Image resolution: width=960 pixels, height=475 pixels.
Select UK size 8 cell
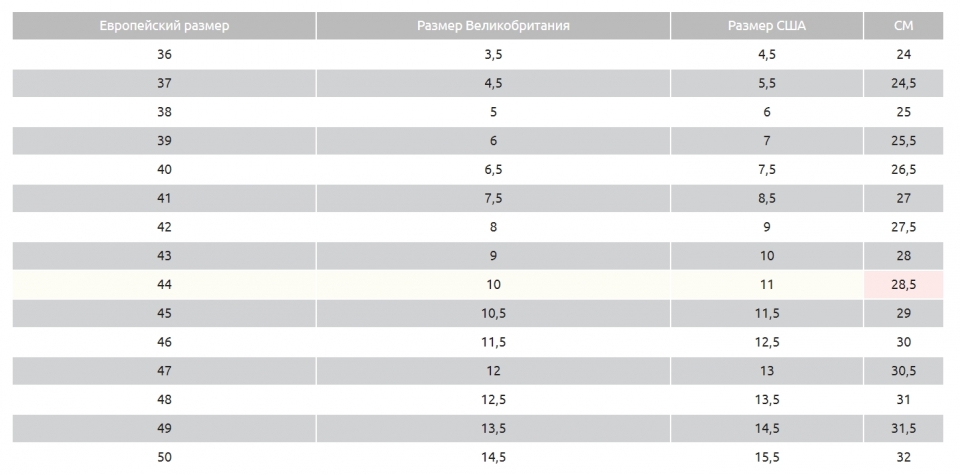tap(493, 227)
